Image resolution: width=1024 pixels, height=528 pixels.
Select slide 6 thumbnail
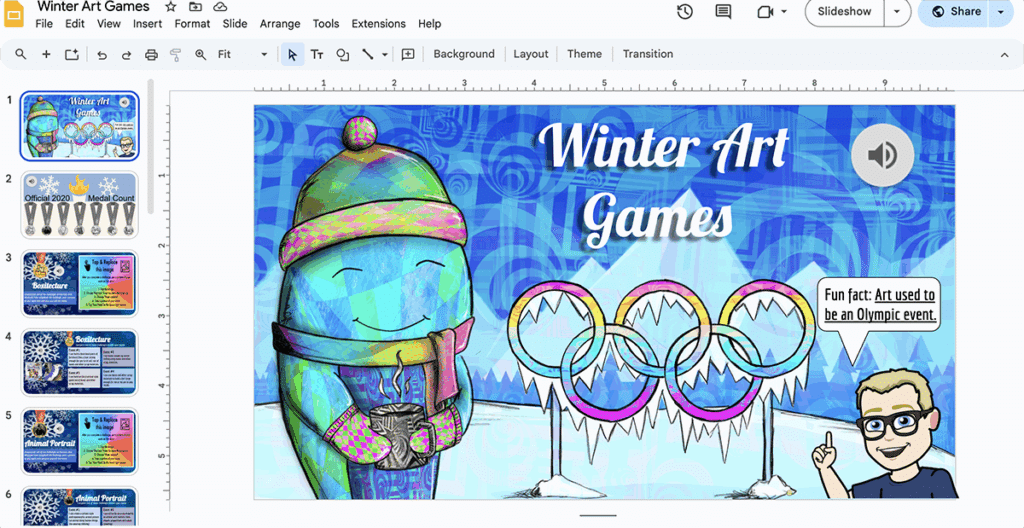pyautogui.click(x=80, y=507)
